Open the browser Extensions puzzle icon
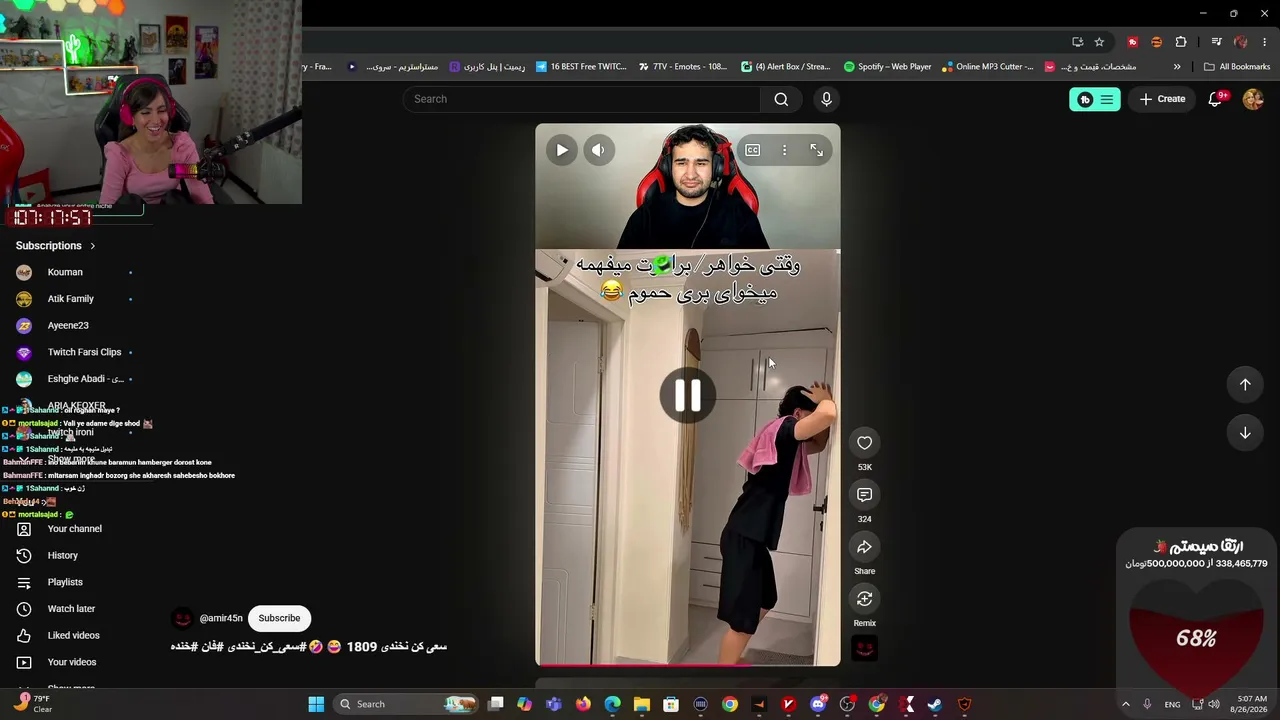The height and width of the screenshot is (720, 1280). point(1181,42)
